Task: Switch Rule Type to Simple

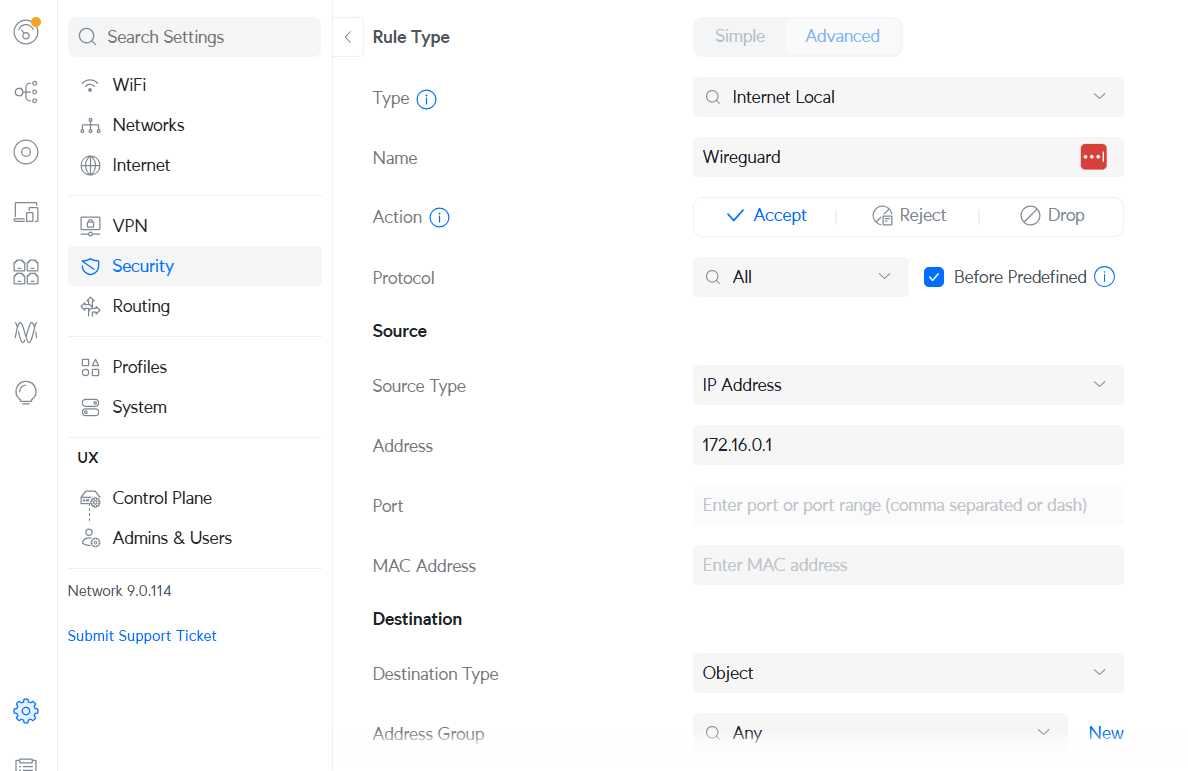Action: pos(739,36)
